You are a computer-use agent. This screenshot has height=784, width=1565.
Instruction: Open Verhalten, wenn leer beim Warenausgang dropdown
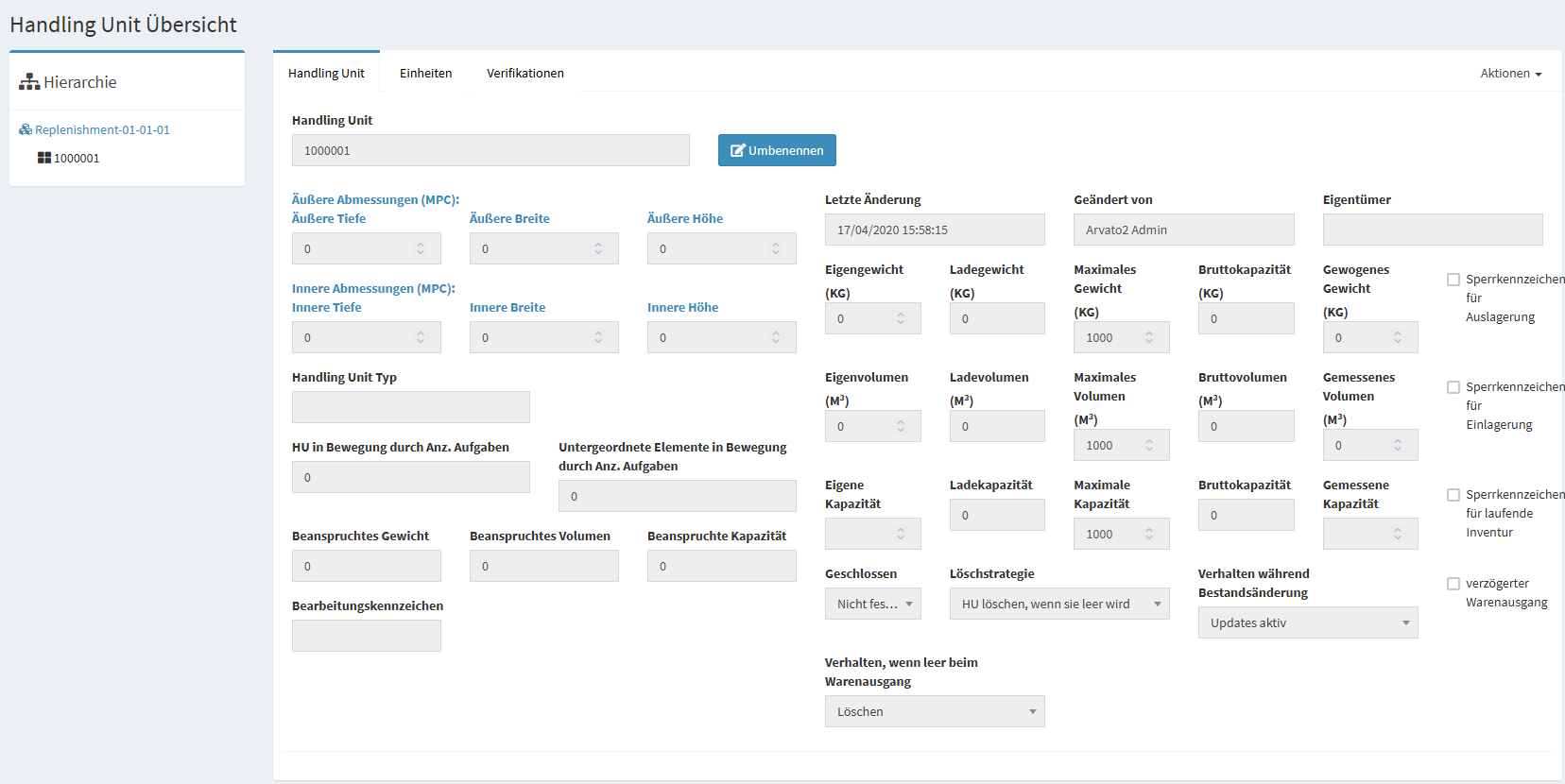pyautogui.click(x=935, y=711)
